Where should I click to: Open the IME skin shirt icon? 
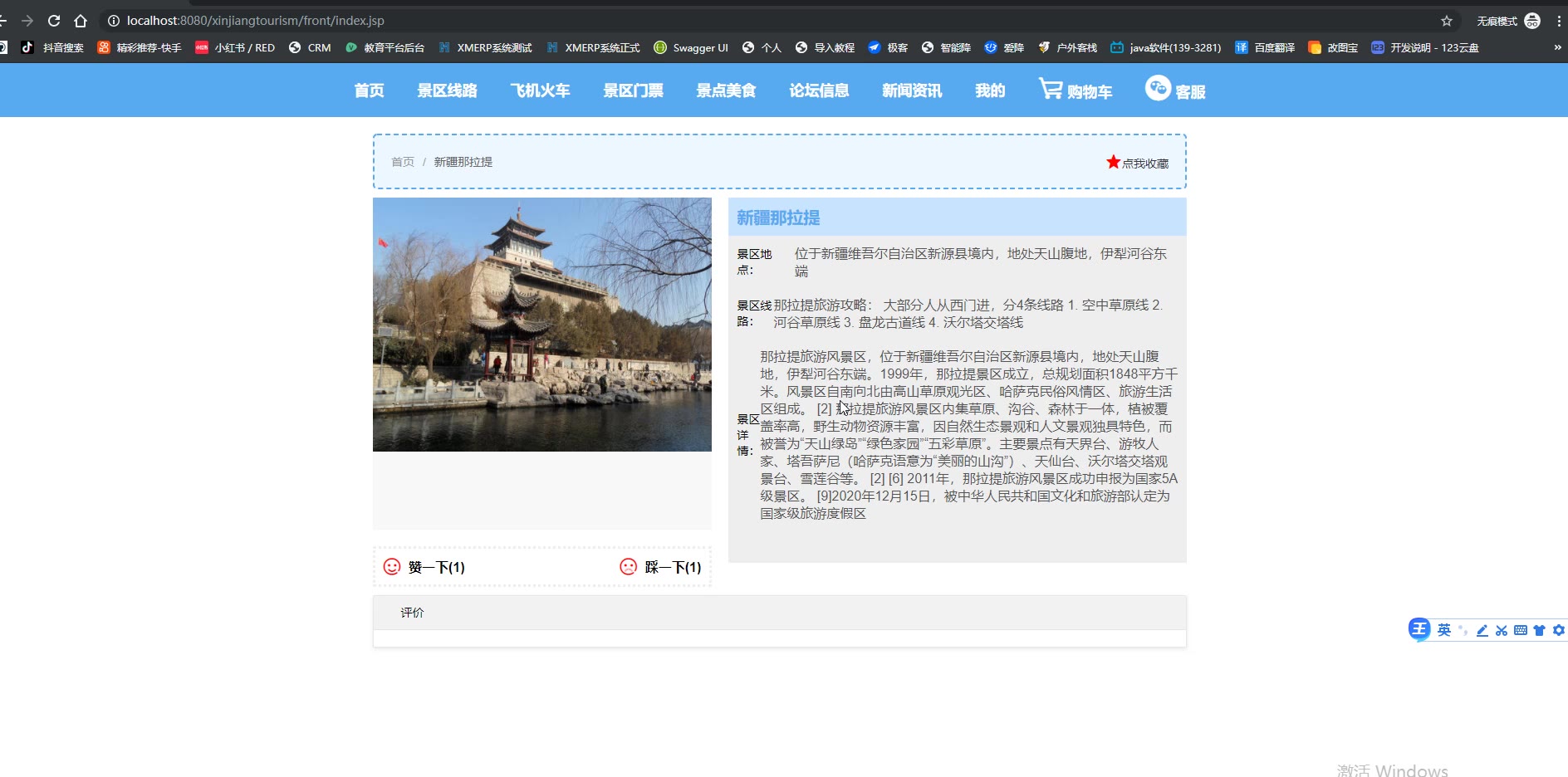point(1539,630)
